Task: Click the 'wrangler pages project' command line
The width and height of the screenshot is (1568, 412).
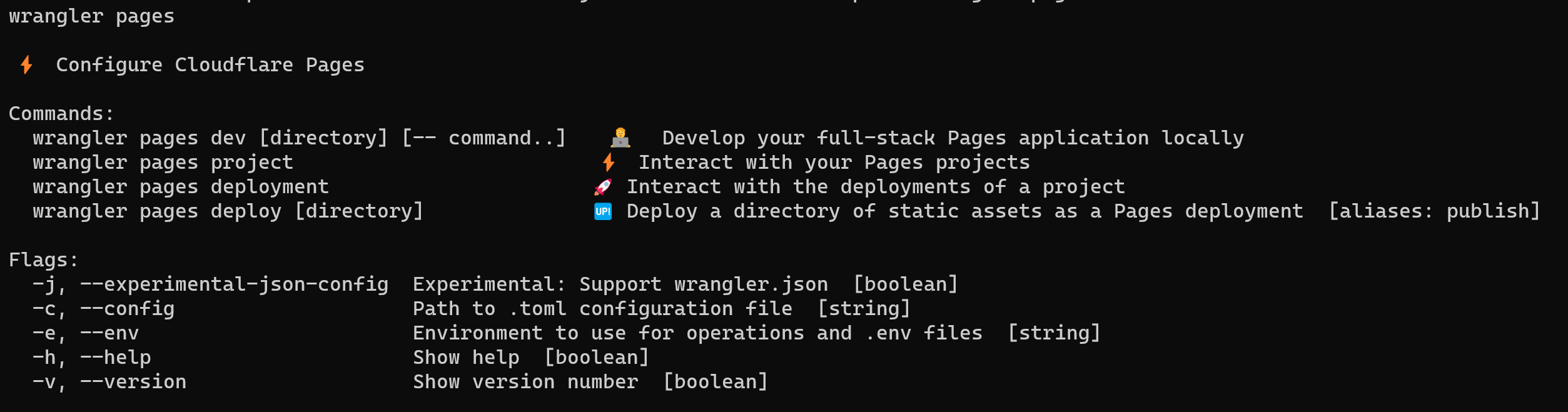Action: pos(163,163)
